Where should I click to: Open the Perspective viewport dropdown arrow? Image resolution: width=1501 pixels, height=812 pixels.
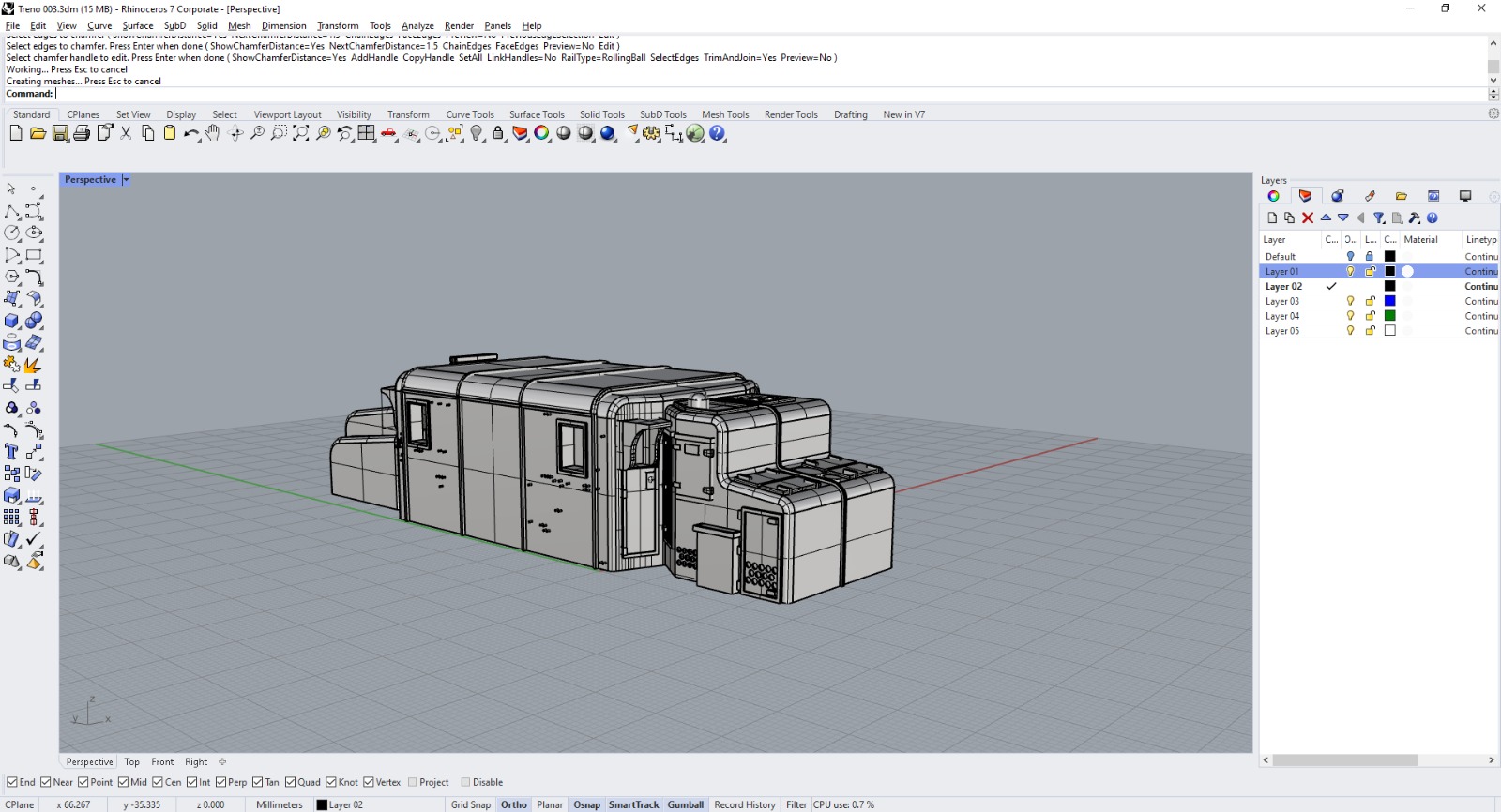tap(126, 180)
